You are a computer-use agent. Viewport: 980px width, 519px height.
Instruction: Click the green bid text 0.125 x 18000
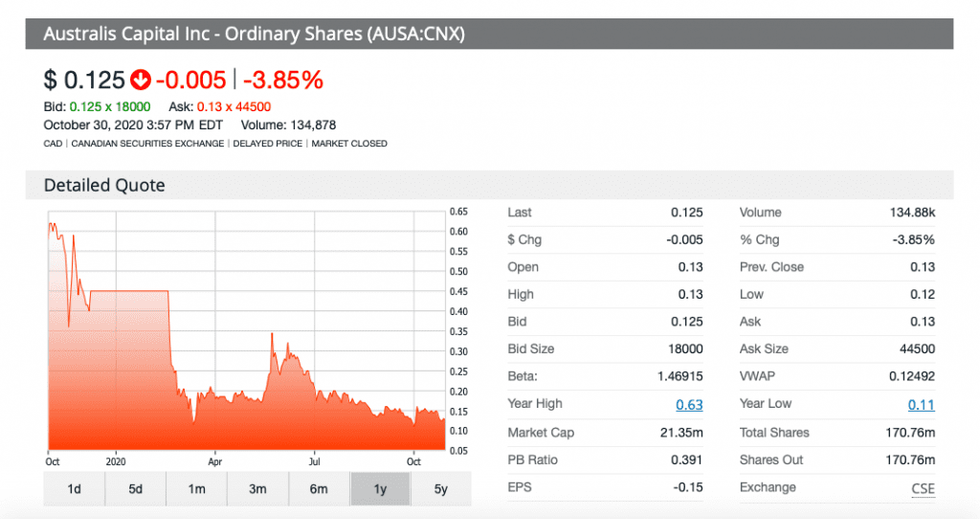pyautogui.click(x=110, y=107)
